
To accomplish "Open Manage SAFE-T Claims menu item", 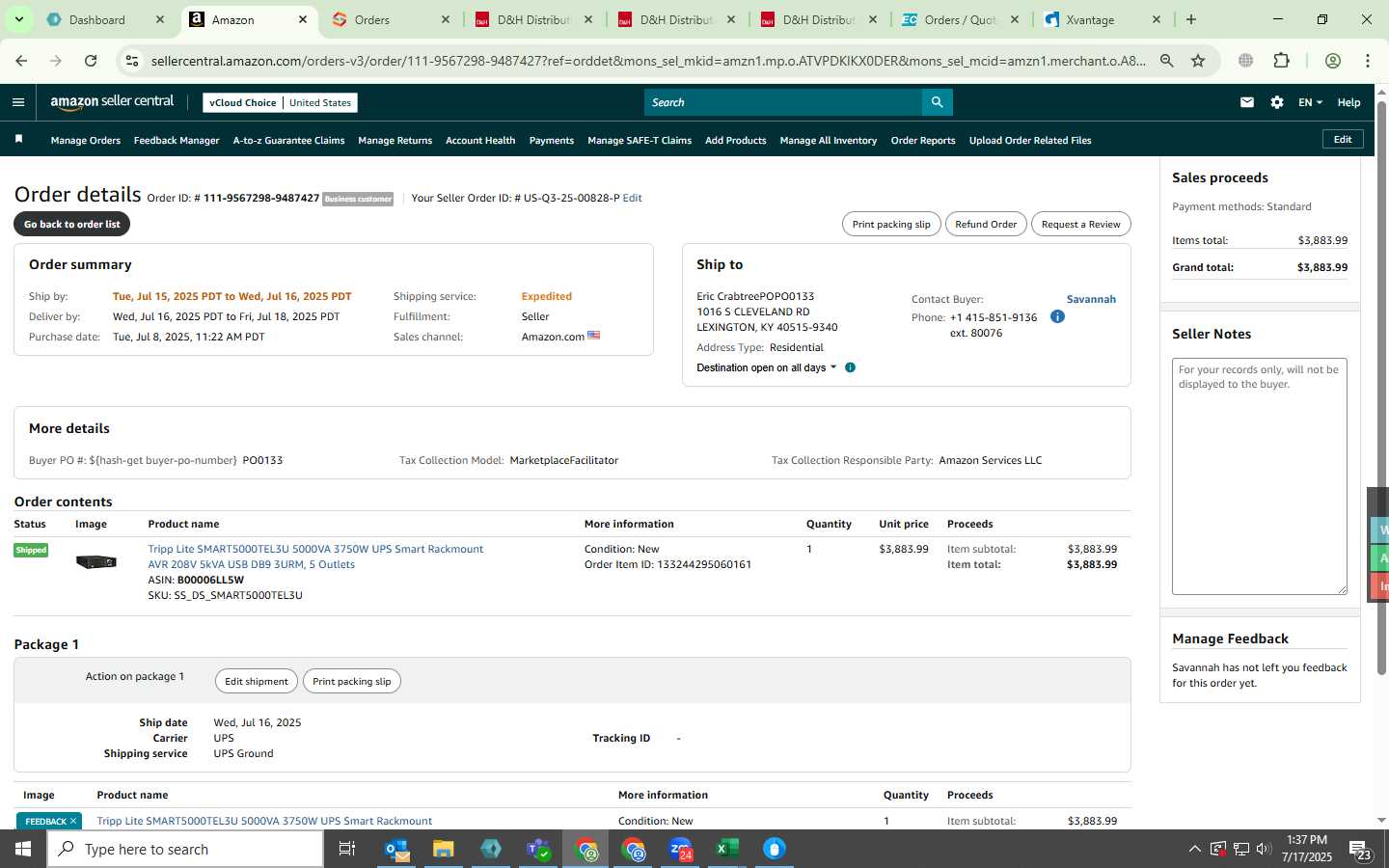I will (x=640, y=140).
